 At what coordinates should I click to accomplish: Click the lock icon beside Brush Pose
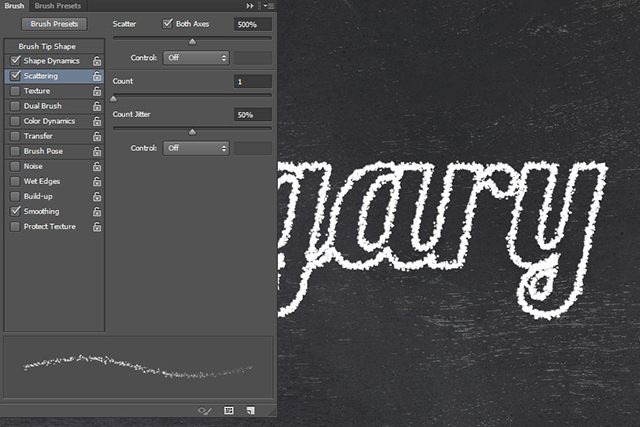(x=97, y=151)
